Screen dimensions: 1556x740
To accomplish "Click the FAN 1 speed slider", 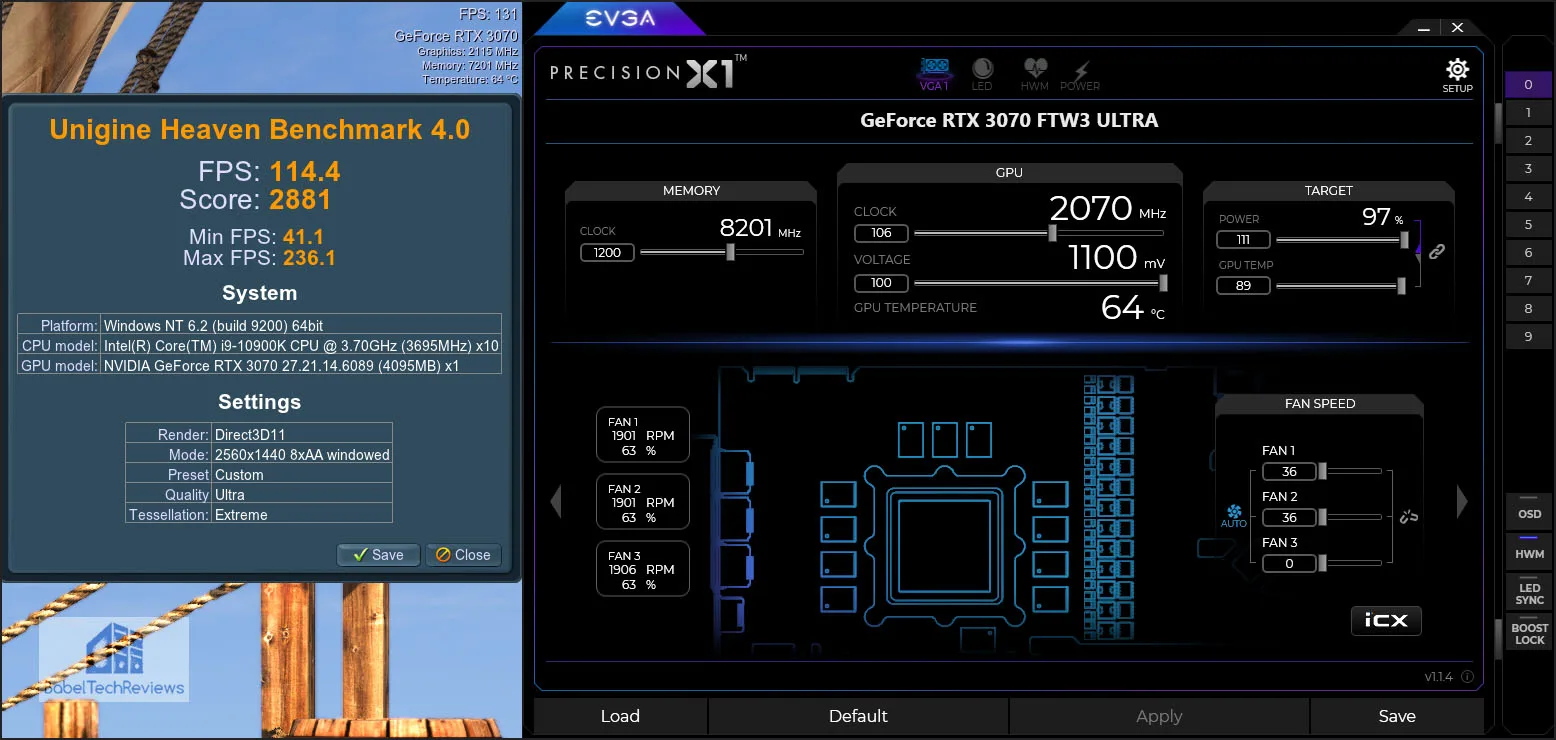I will click(x=1351, y=471).
